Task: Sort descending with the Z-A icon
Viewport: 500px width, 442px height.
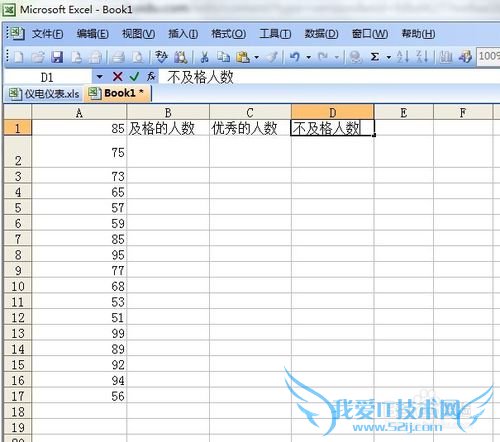Action: [x=422, y=57]
